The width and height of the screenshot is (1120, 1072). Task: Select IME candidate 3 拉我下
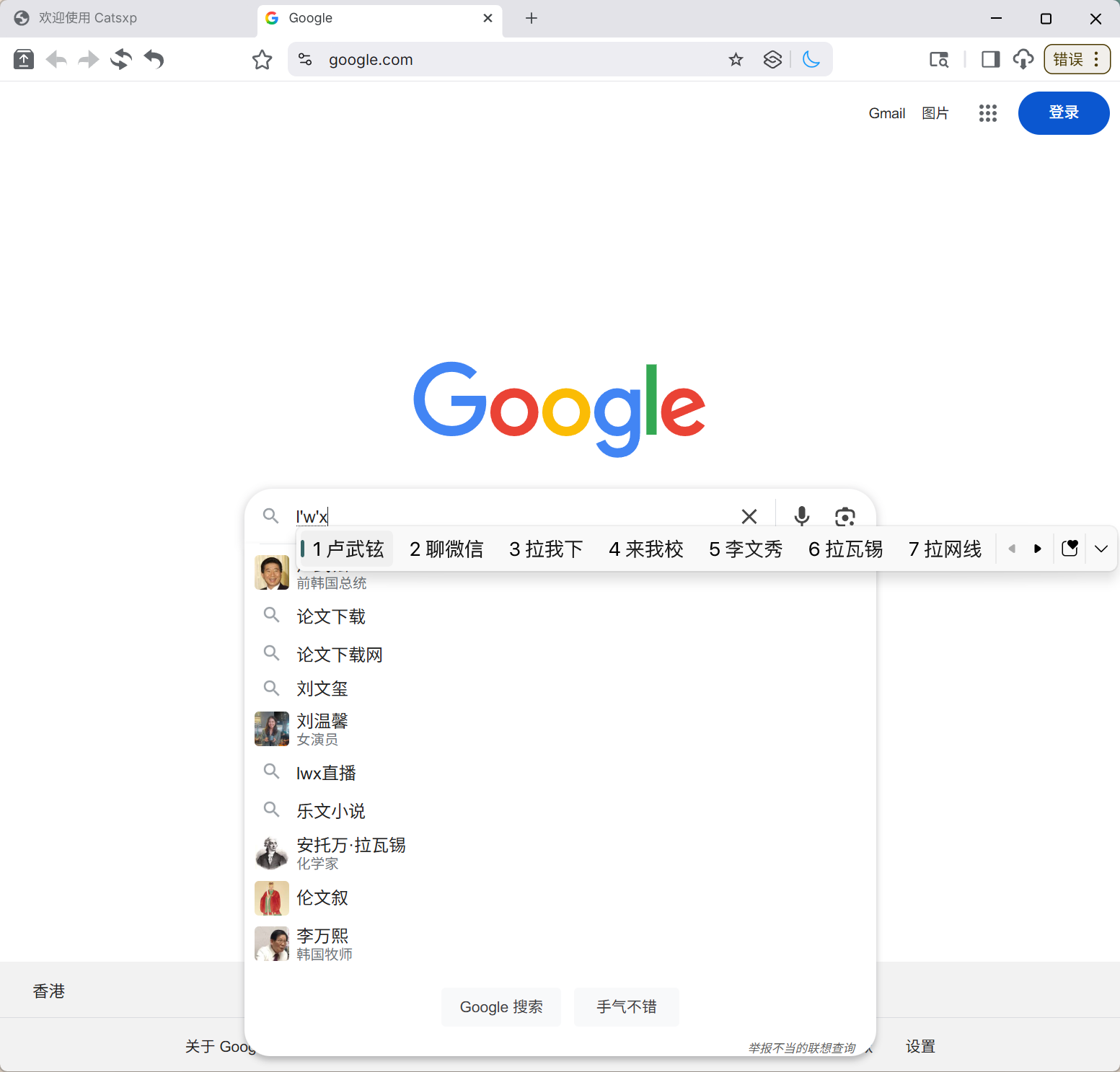546,549
